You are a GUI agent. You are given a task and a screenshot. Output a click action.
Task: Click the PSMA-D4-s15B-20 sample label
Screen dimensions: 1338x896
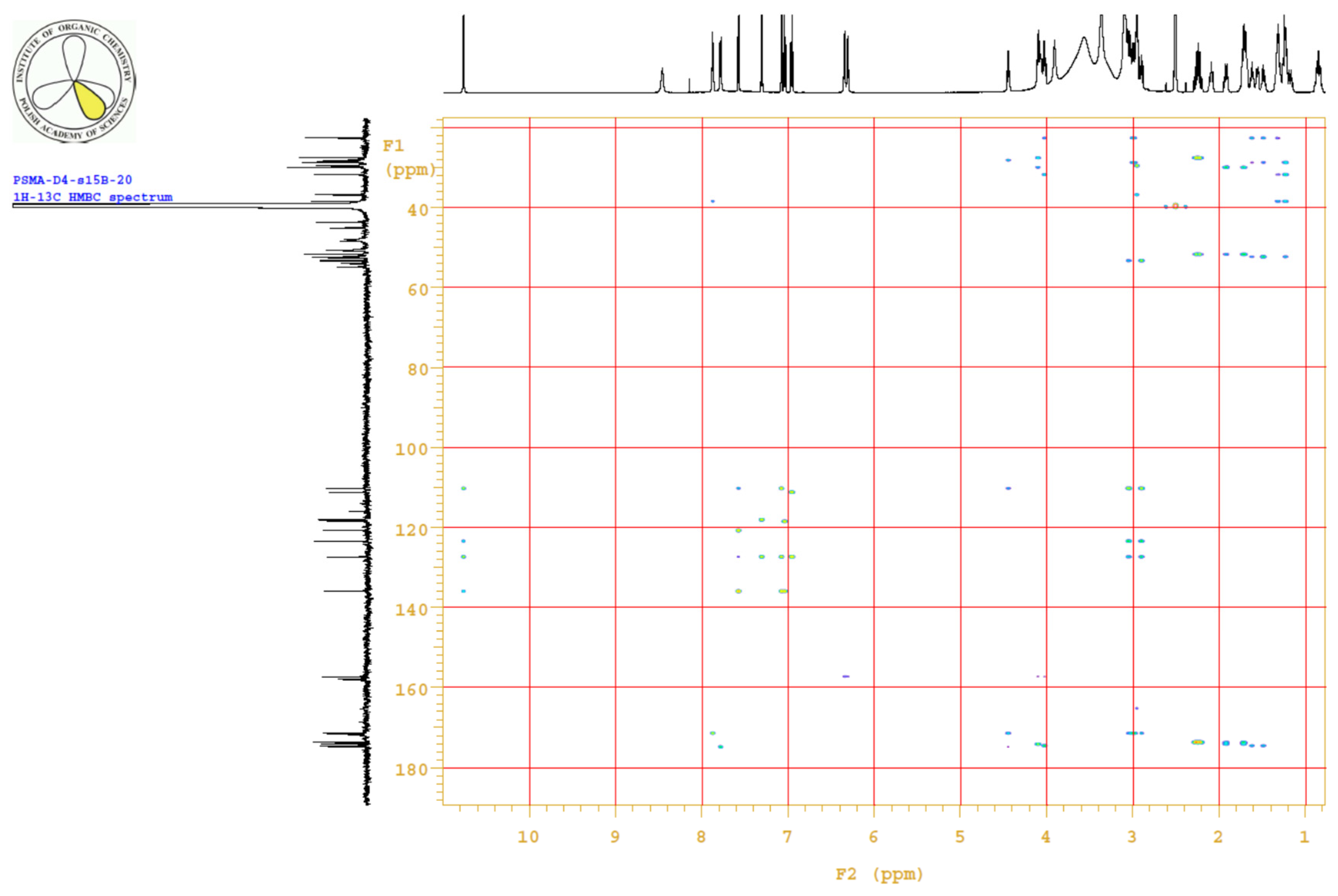point(73,180)
